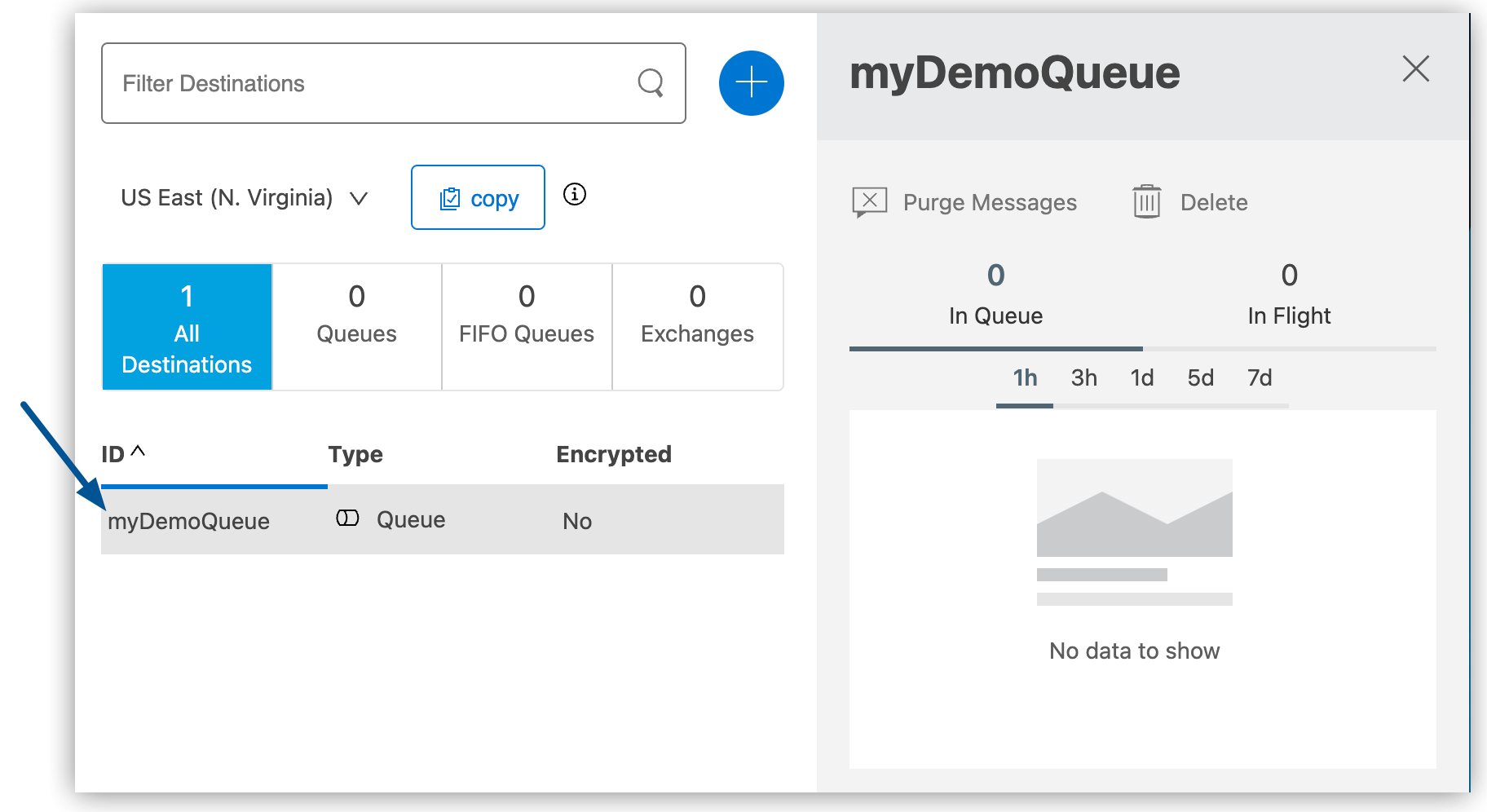Click the queue type icon in row

(x=347, y=519)
